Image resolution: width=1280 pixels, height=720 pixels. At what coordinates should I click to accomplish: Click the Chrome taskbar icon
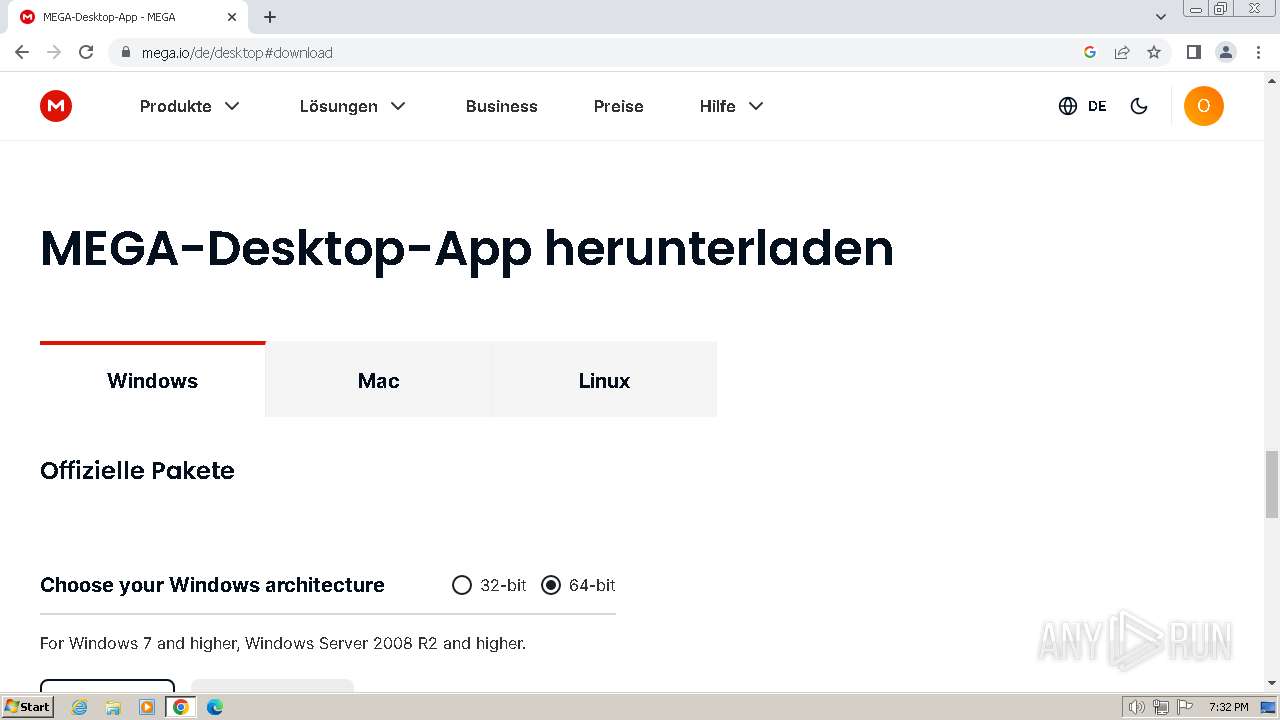(x=181, y=707)
